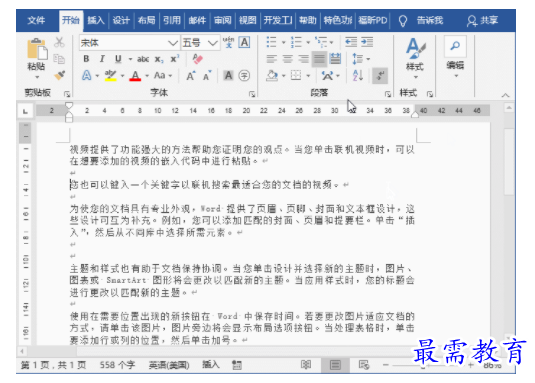535x383 pixels.
Task: Click Shrink Font icon
Action: pos(207,76)
